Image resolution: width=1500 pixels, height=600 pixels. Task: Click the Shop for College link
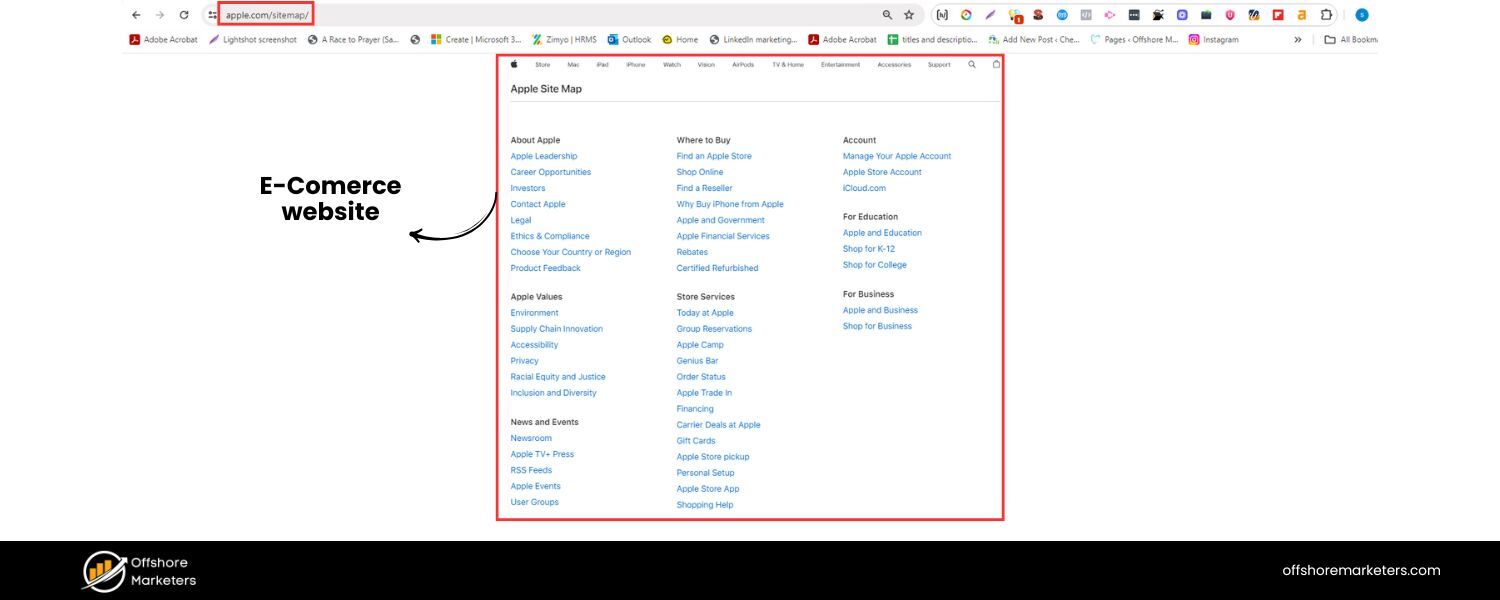tap(874, 264)
